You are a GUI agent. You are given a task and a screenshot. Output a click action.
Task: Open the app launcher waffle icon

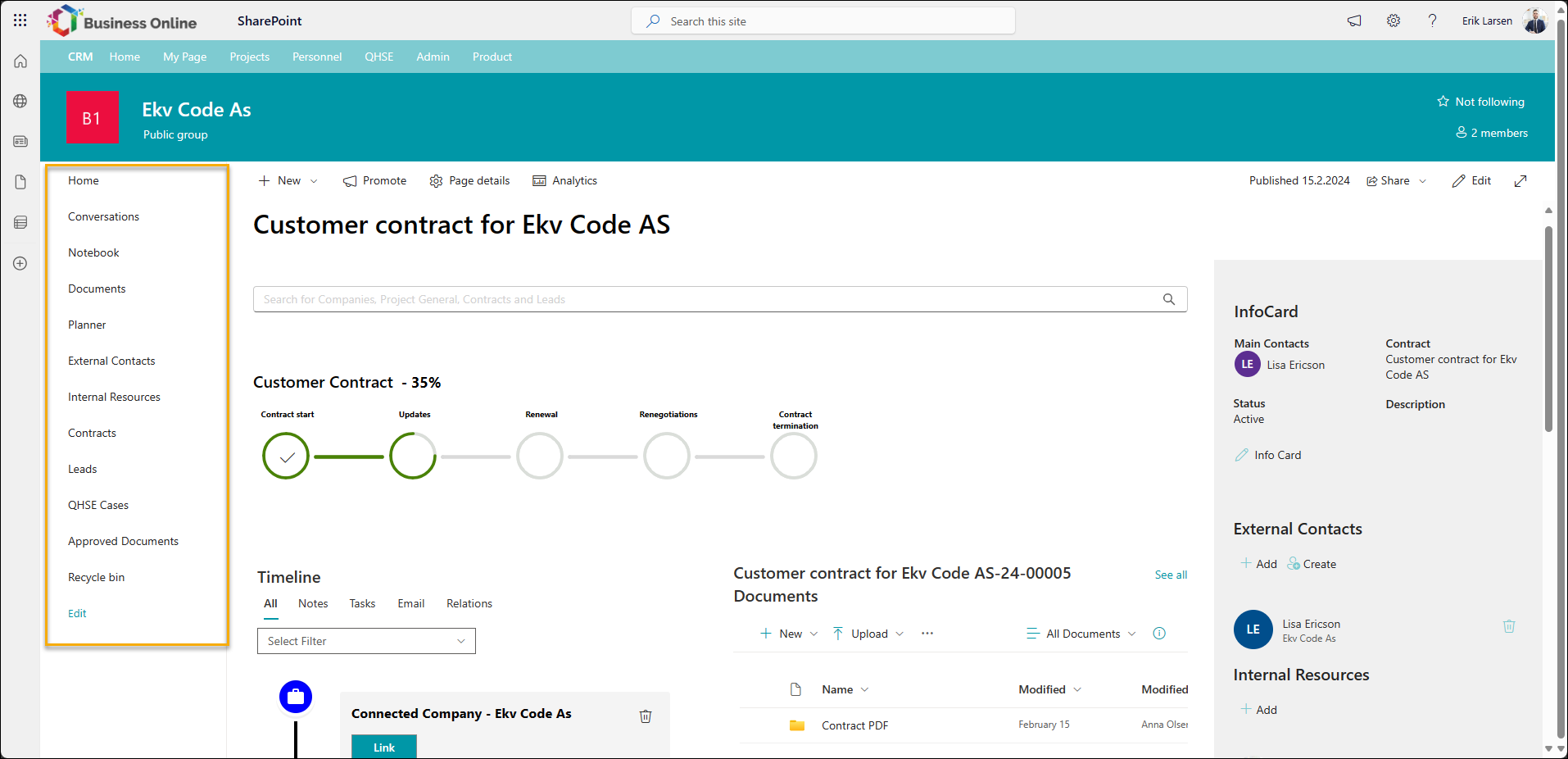click(20, 20)
